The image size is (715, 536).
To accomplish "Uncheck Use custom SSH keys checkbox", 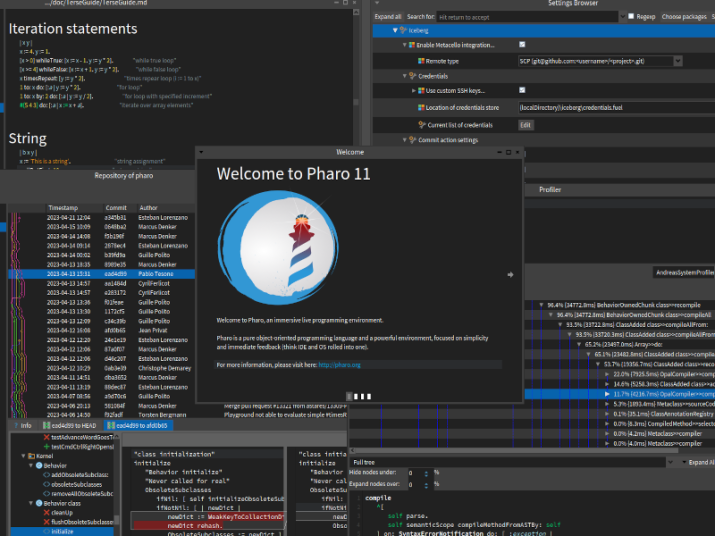I will (x=522, y=90).
